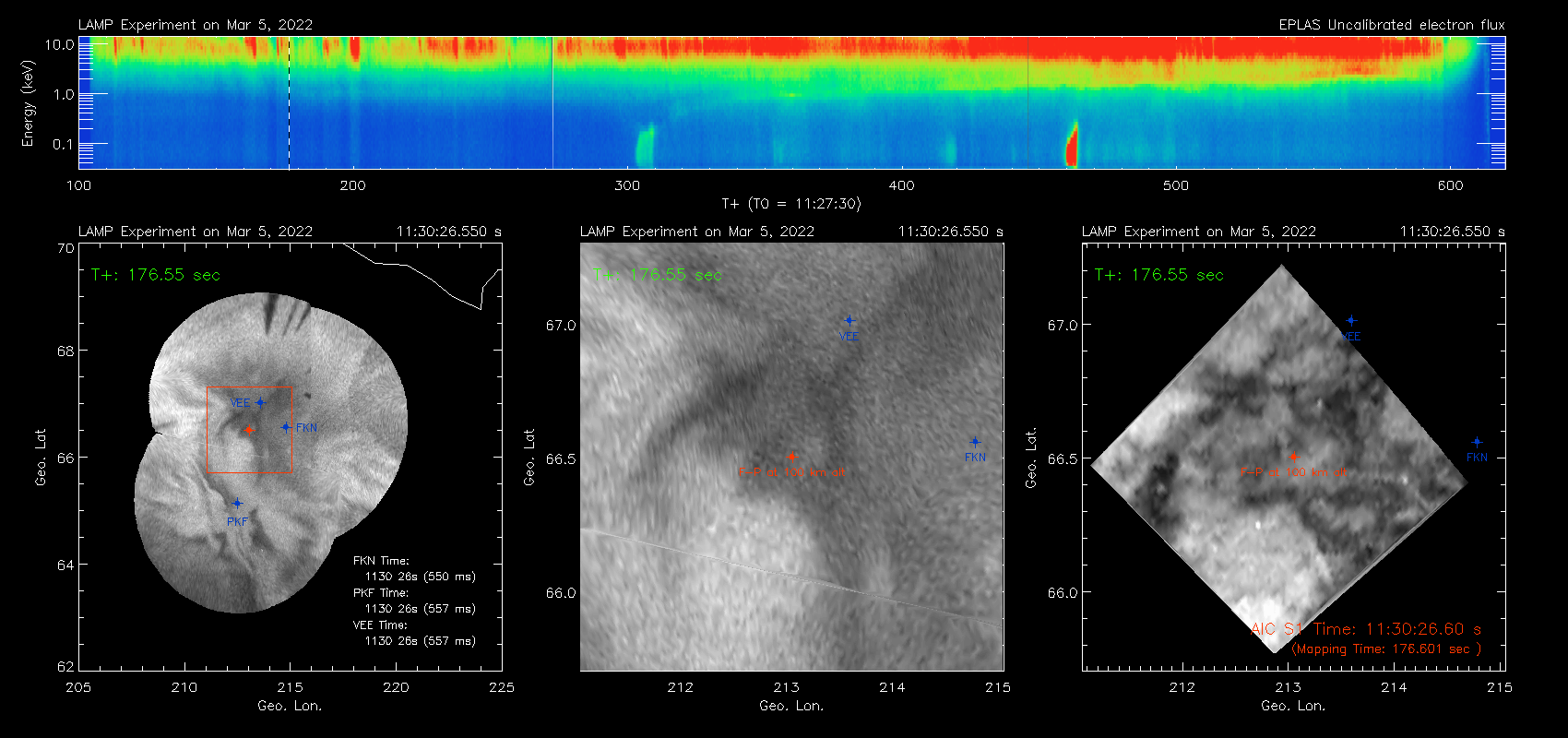Click '11:30:26.550 s' timestamp above middle panel
The height and width of the screenshot is (738, 1568).
(951, 232)
